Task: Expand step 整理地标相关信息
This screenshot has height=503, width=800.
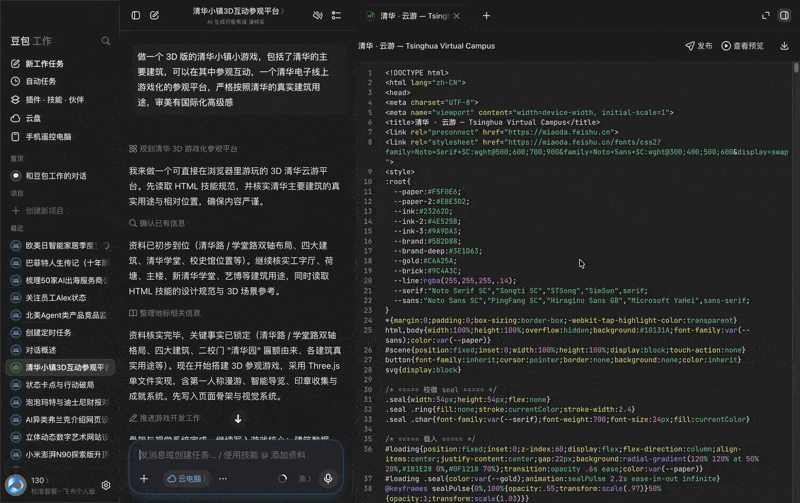Action: pyautogui.click(x=165, y=313)
